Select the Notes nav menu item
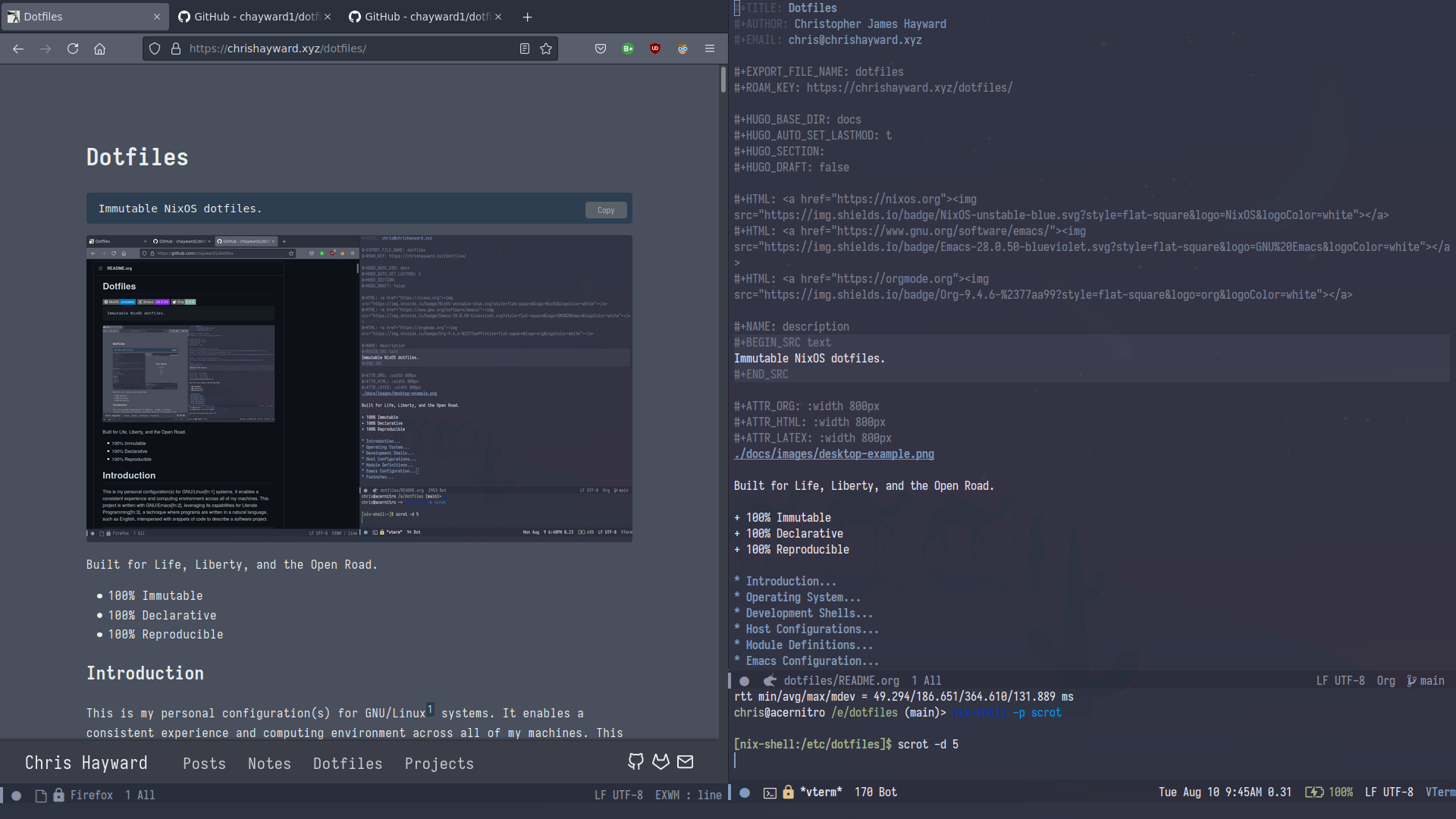 pos(269,763)
